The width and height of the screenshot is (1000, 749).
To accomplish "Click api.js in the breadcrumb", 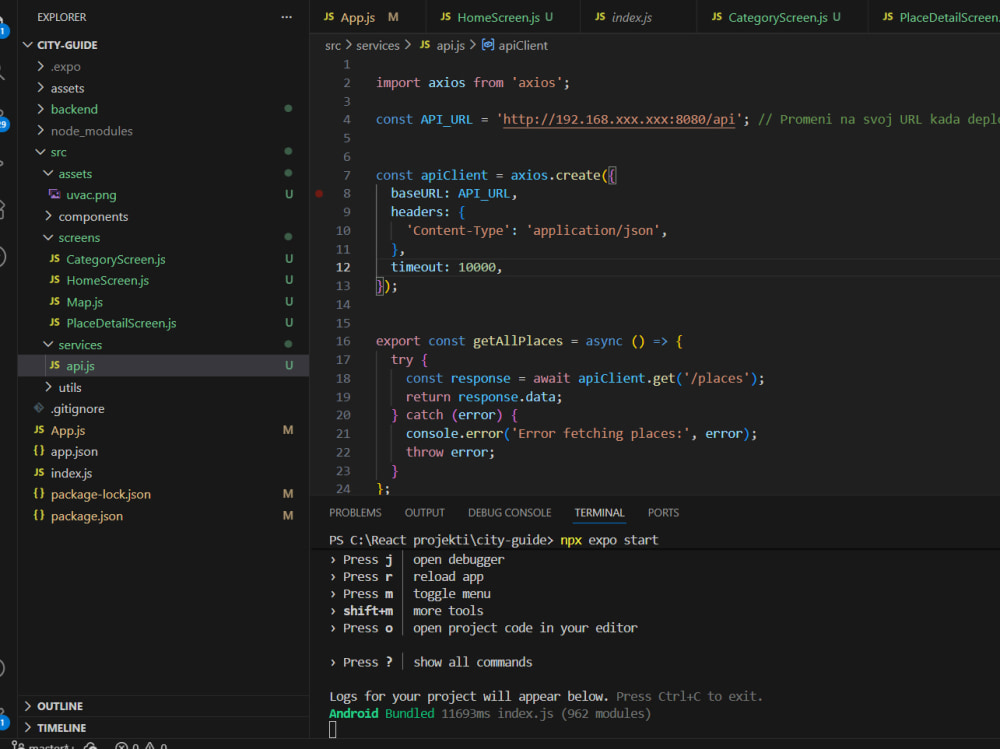I will click(450, 45).
